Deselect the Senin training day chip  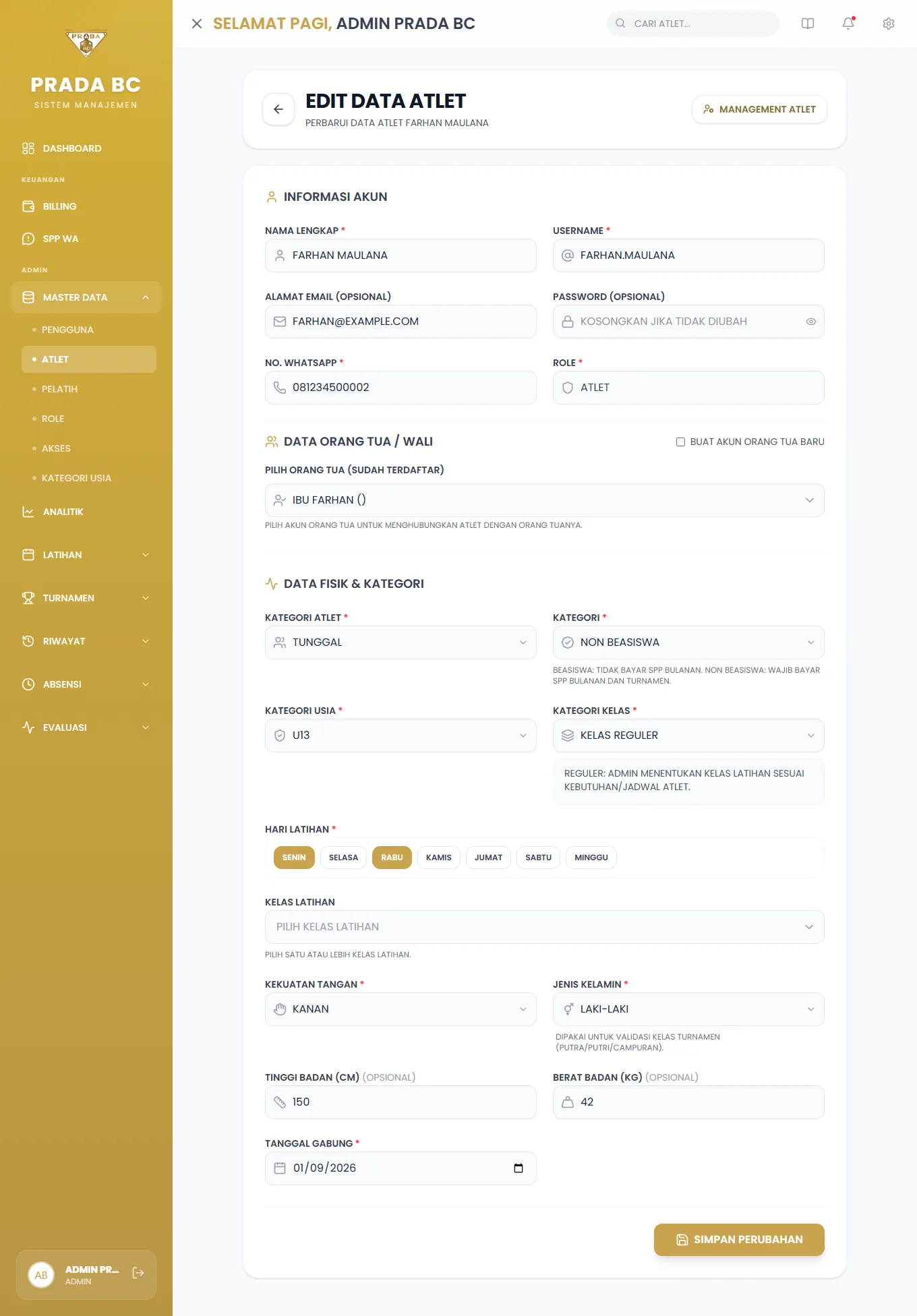coord(294,858)
